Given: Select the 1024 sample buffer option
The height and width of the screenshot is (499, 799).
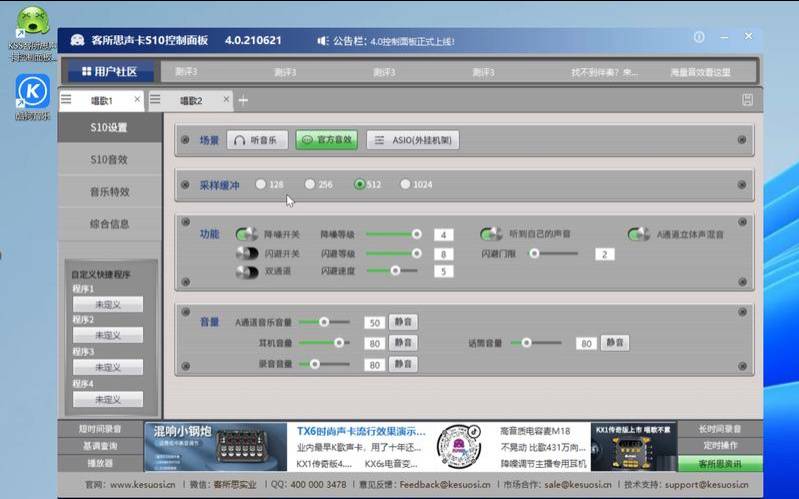Looking at the screenshot, I should pyautogui.click(x=406, y=184).
